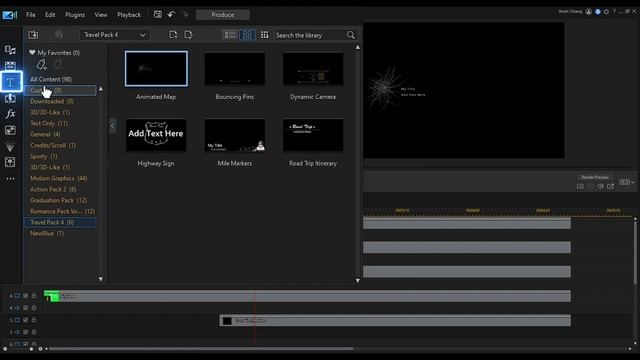Open the Plugins menu
This screenshot has height=360, width=640.
[75, 15]
